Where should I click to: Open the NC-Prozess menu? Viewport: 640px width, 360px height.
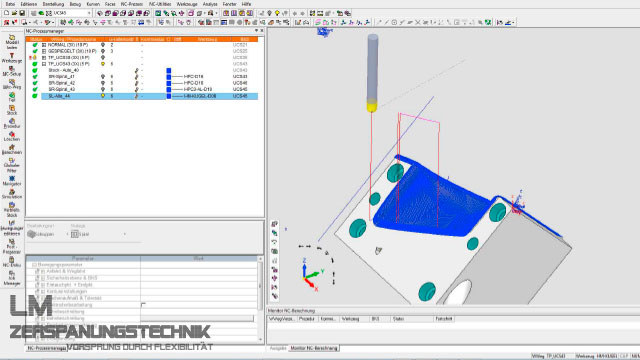131,4
